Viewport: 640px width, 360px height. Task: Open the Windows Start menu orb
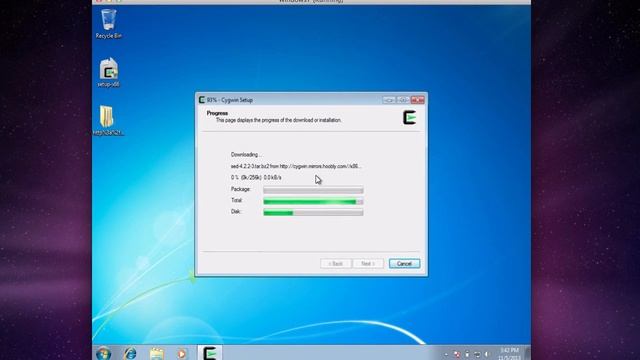click(104, 353)
